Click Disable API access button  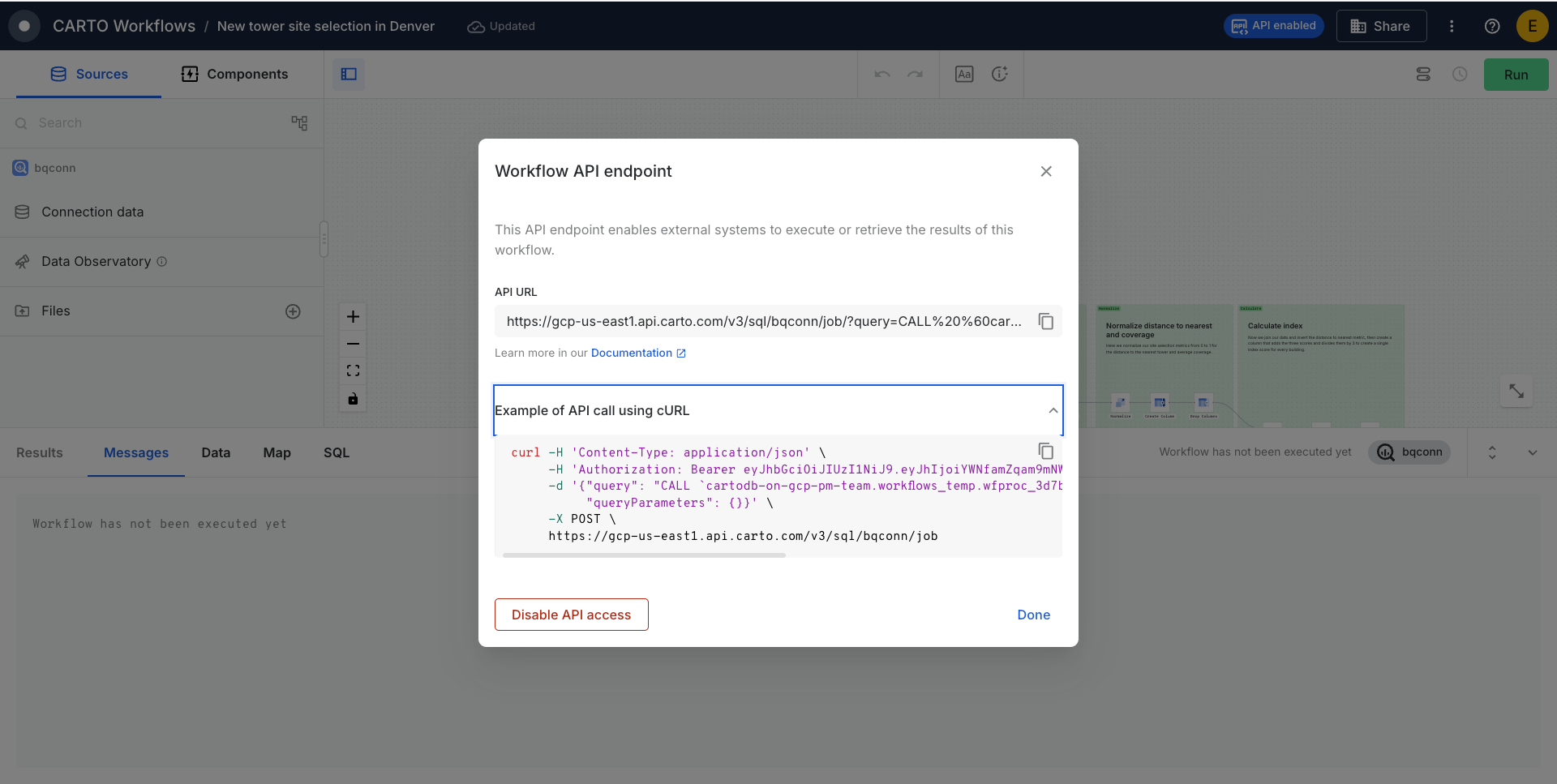[571, 615]
